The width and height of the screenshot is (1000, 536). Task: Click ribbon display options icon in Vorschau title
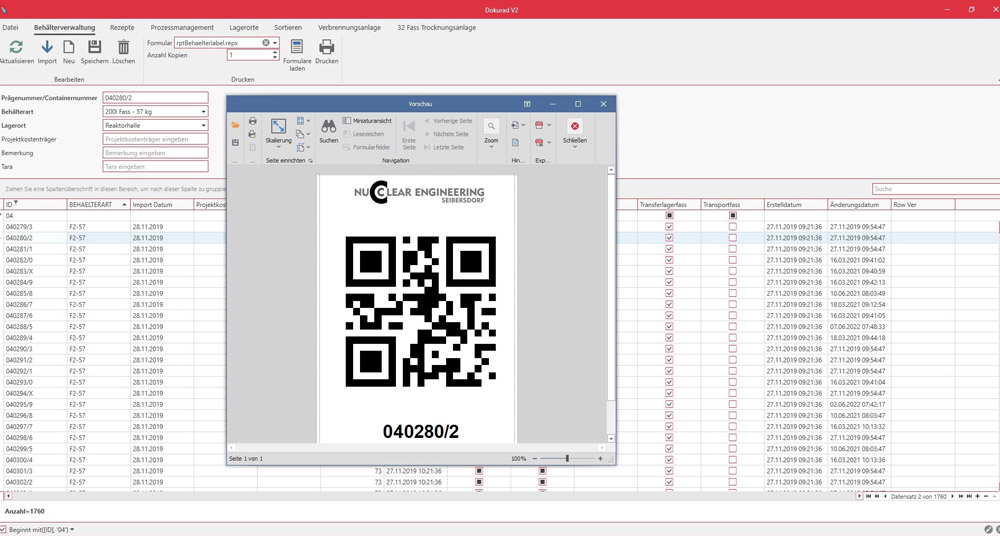click(527, 103)
